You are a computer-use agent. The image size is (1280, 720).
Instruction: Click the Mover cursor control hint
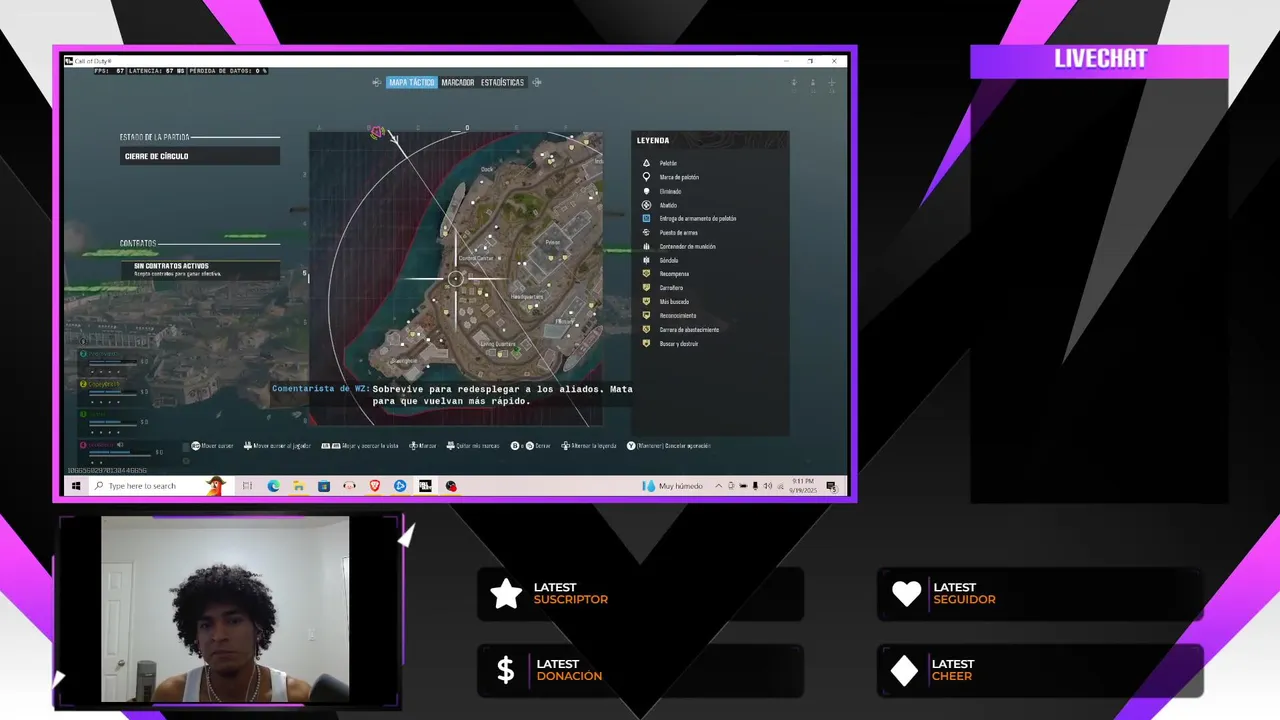pyautogui.click(x=212, y=446)
